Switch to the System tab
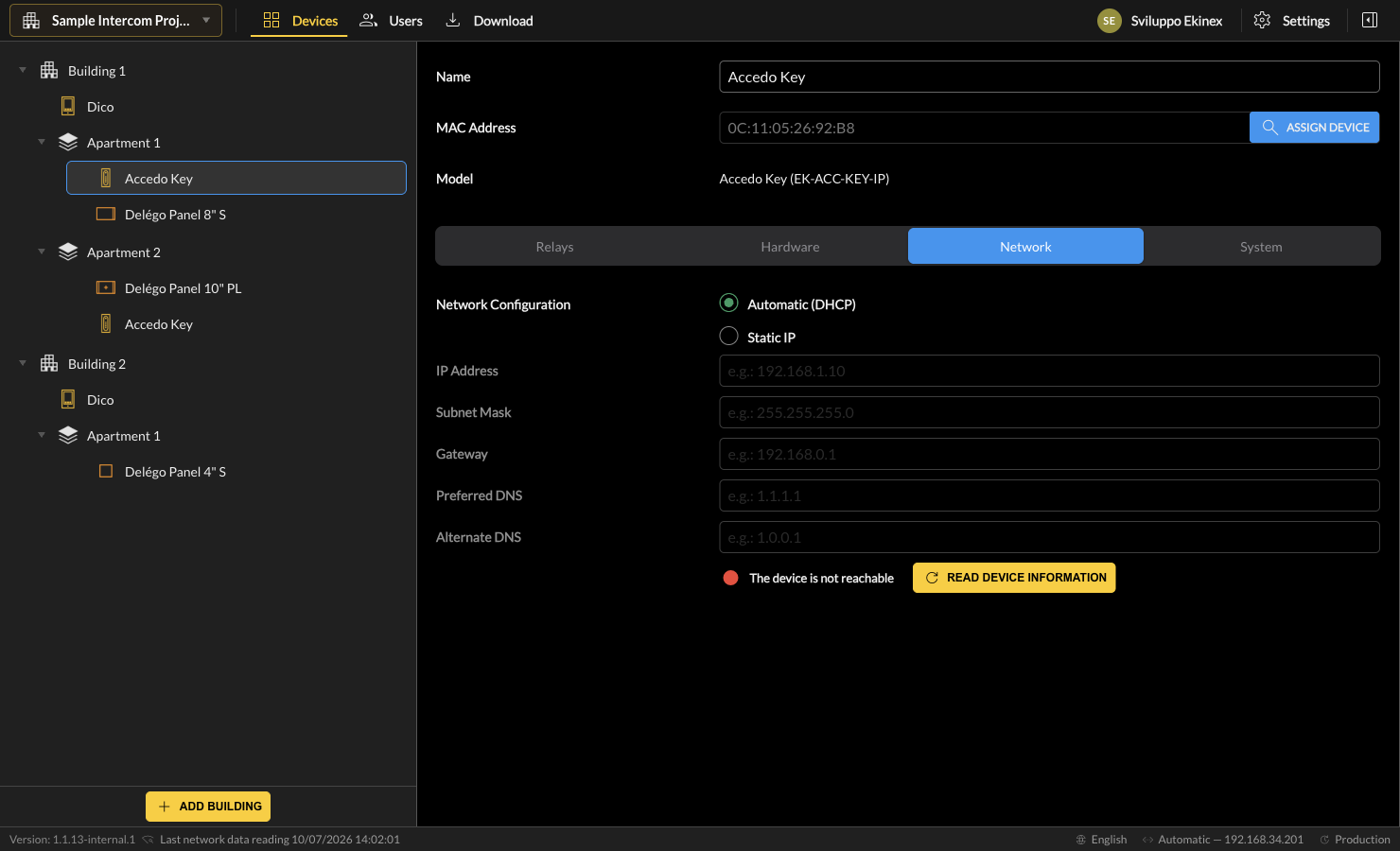This screenshot has height=851, width=1400. (x=1261, y=246)
